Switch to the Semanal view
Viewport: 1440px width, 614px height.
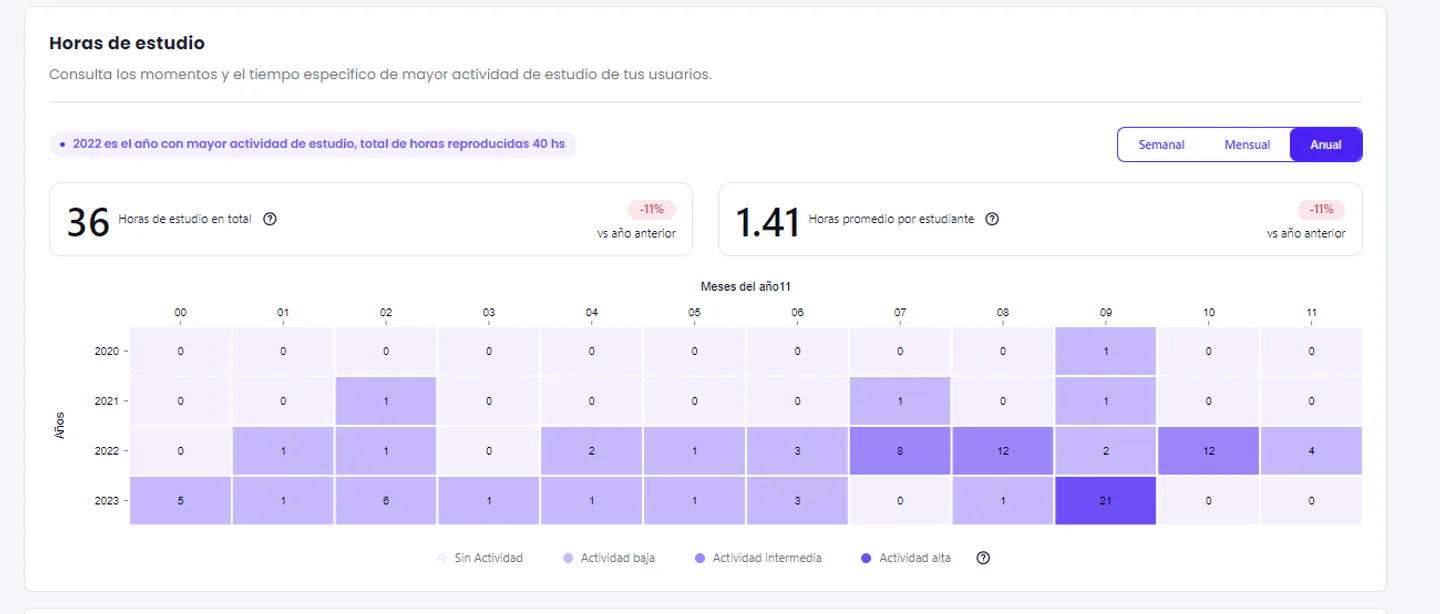(x=1161, y=145)
